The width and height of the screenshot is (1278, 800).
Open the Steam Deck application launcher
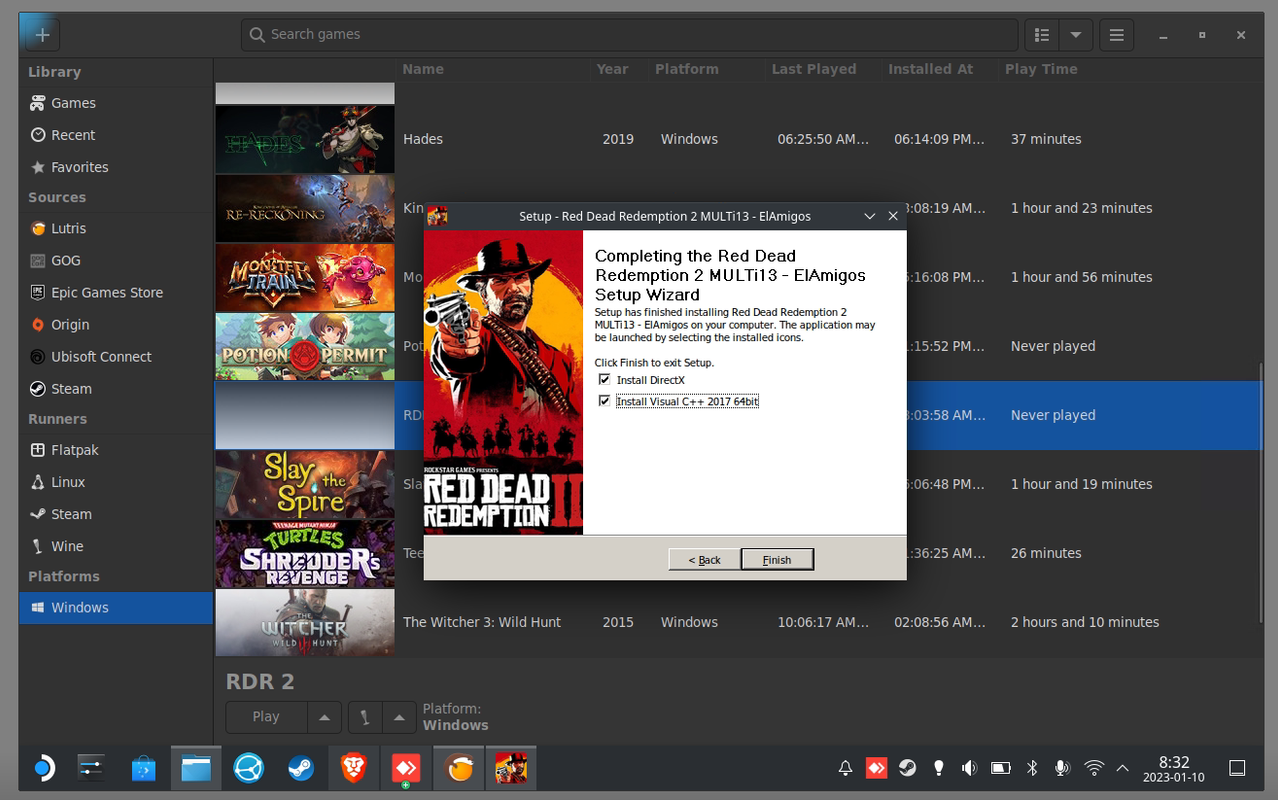[x=43, y=768]
